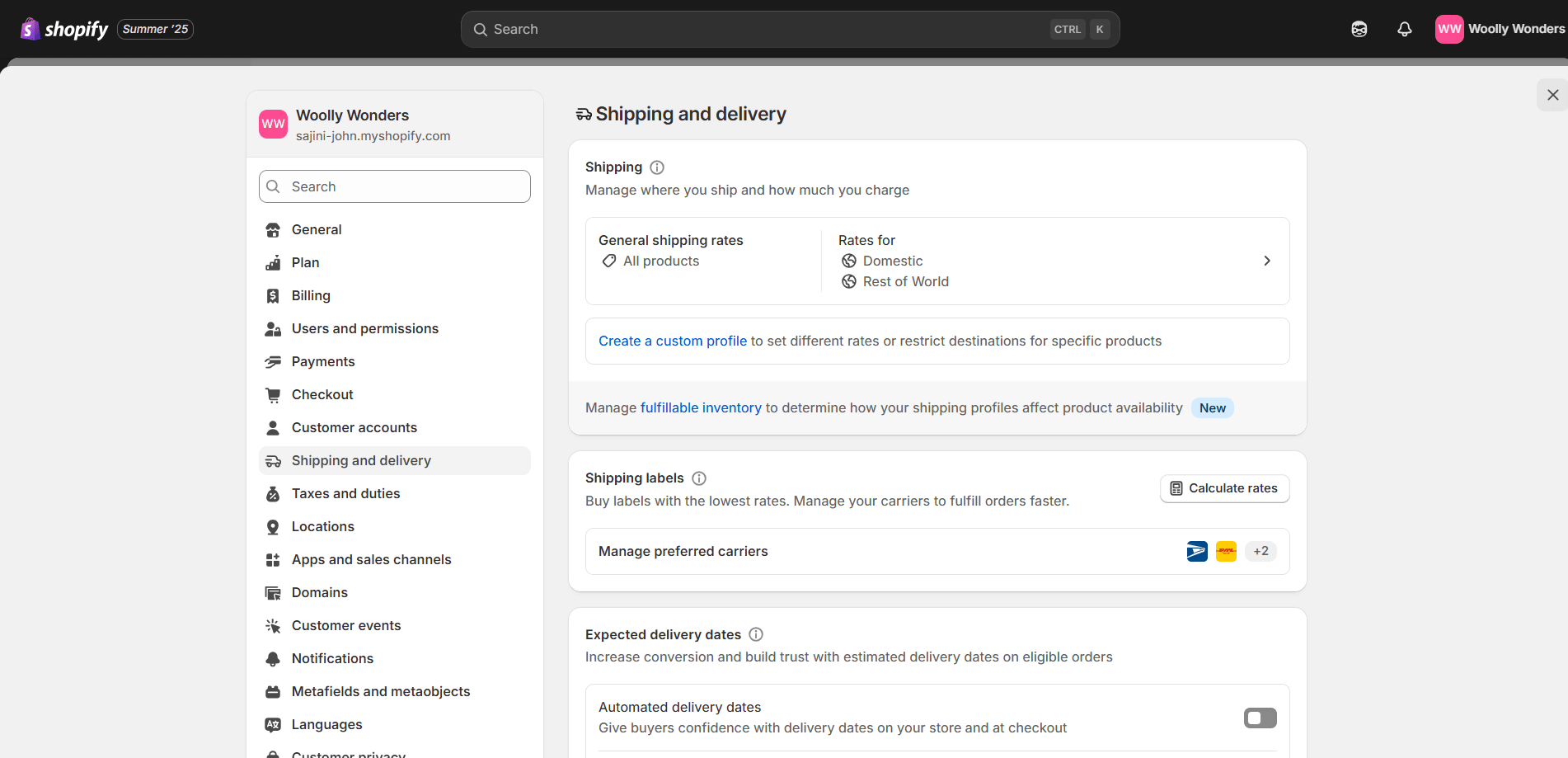Click the USPS carrier logo
The image size is (1568, 758).
pos(1197,551)
